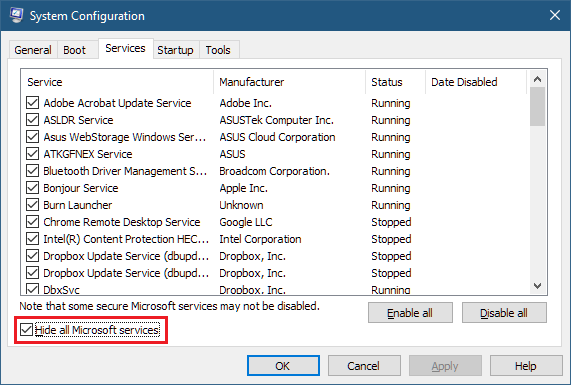
Task: Click the Cancel button
Action: (x=364, y=366)
